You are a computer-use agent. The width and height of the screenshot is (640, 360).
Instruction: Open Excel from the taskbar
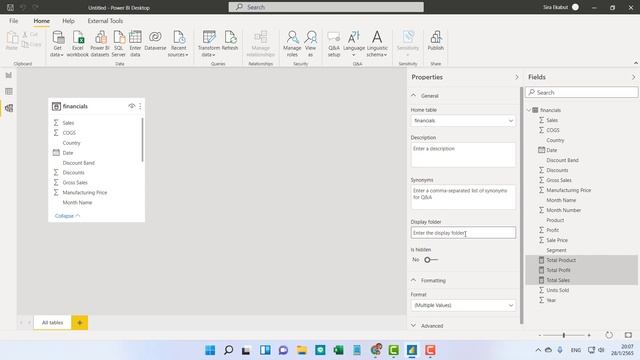tap(338, 350)
